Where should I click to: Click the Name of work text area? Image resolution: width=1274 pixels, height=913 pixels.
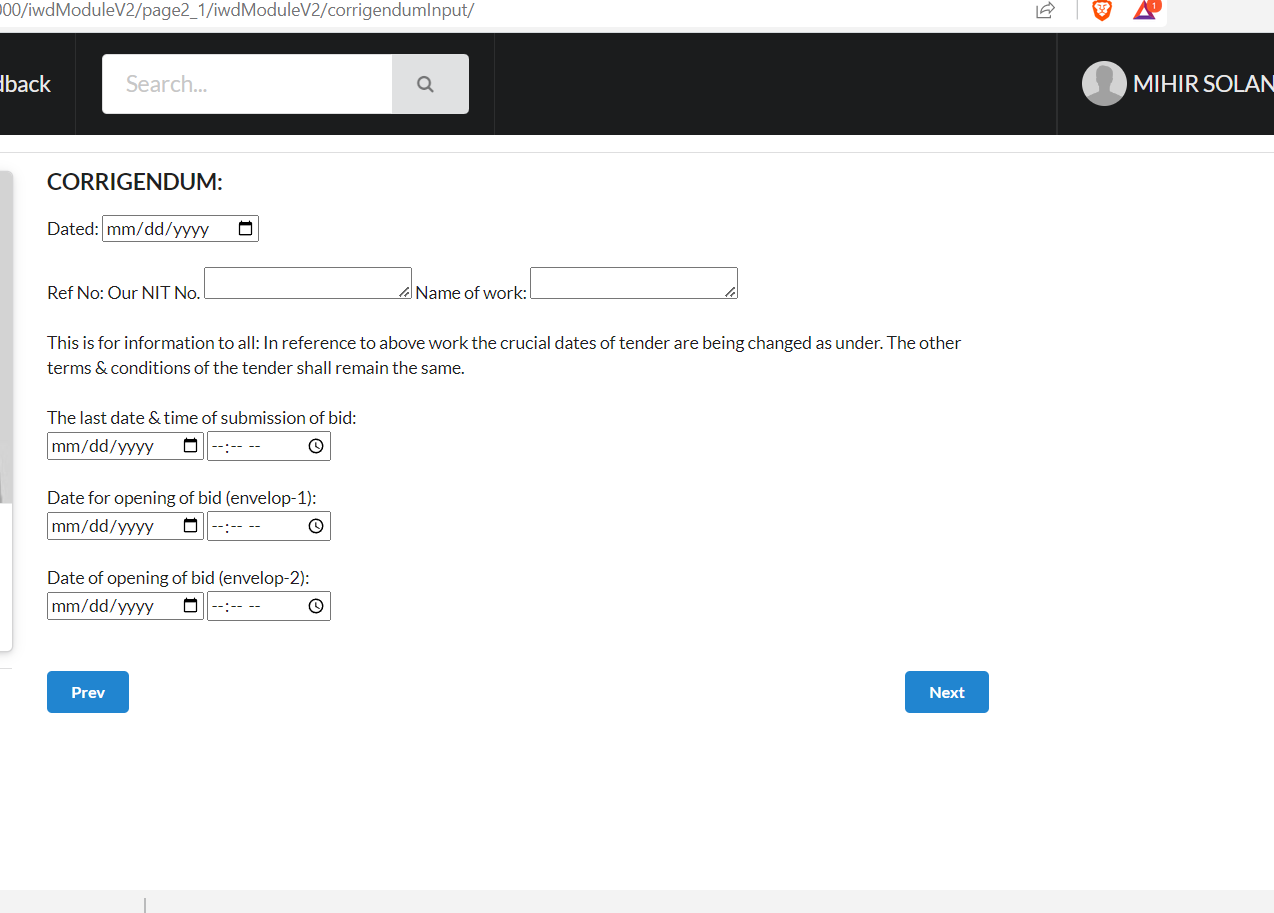pyautogui.click(x=634, y=283)
